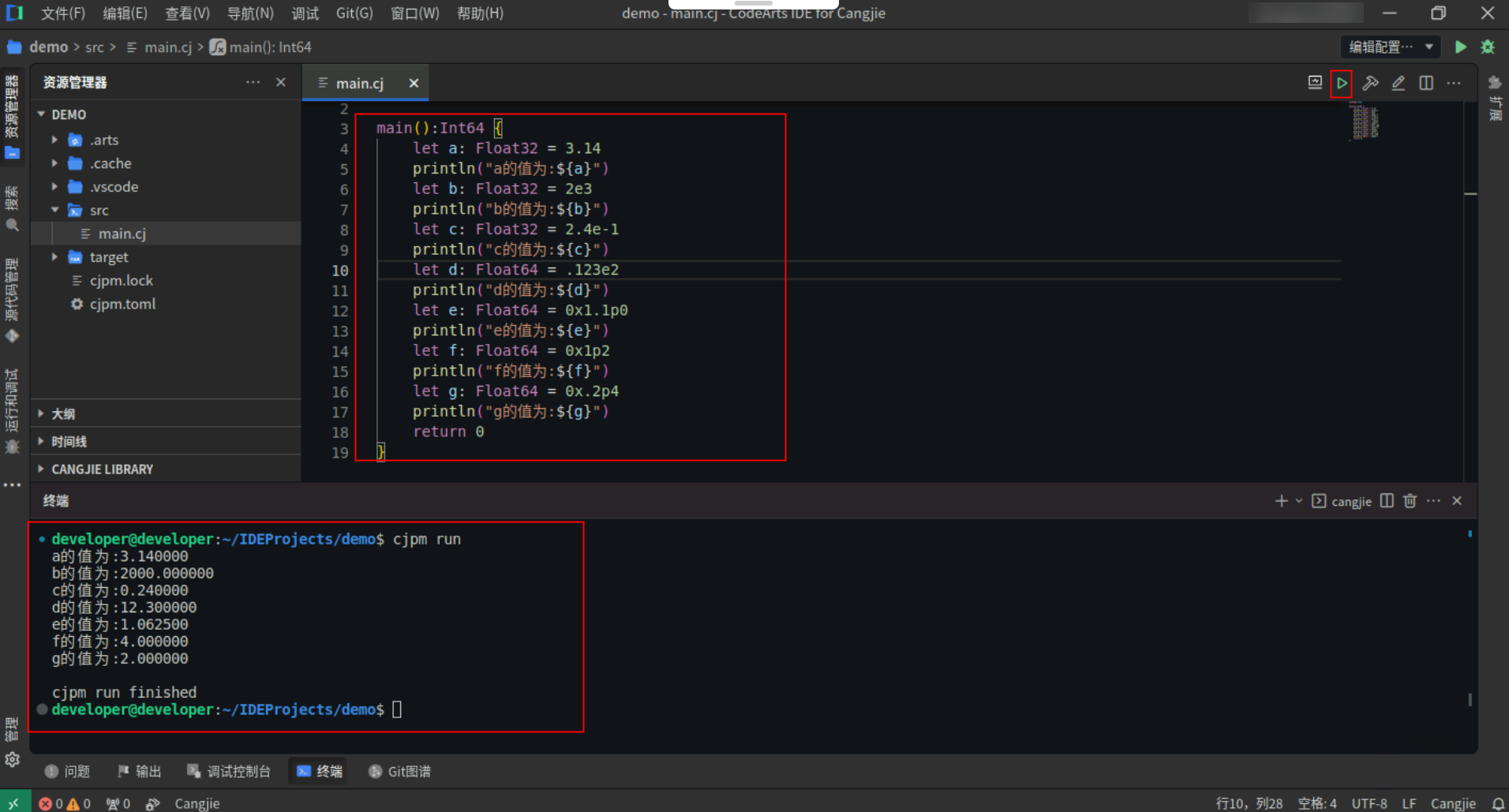Close the terminal panel
The width and height of the screenshot is (1509, 812).
(x=1457, y=501)
